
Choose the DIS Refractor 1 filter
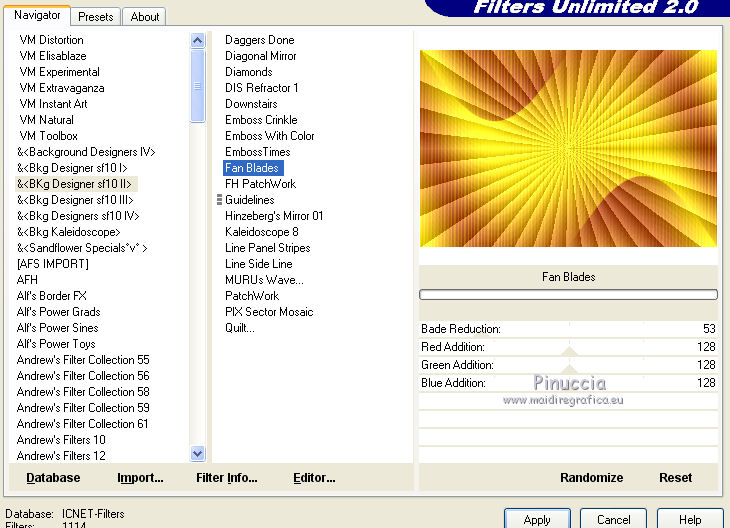(261, 88)
